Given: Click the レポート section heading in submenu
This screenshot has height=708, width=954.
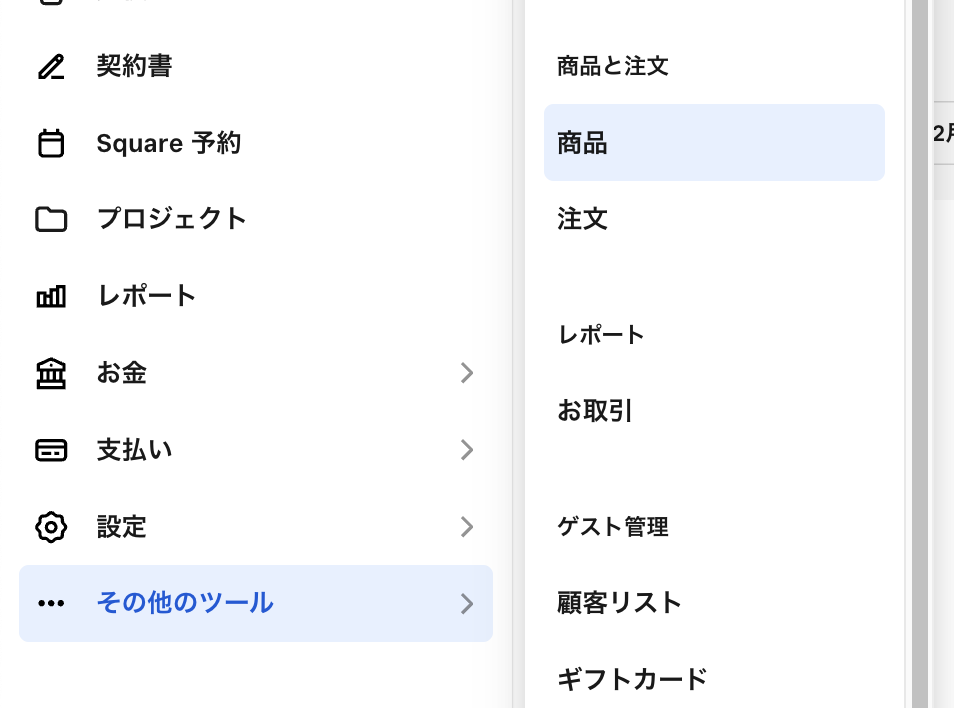Looking at the screenshot, I should (601, 335).
